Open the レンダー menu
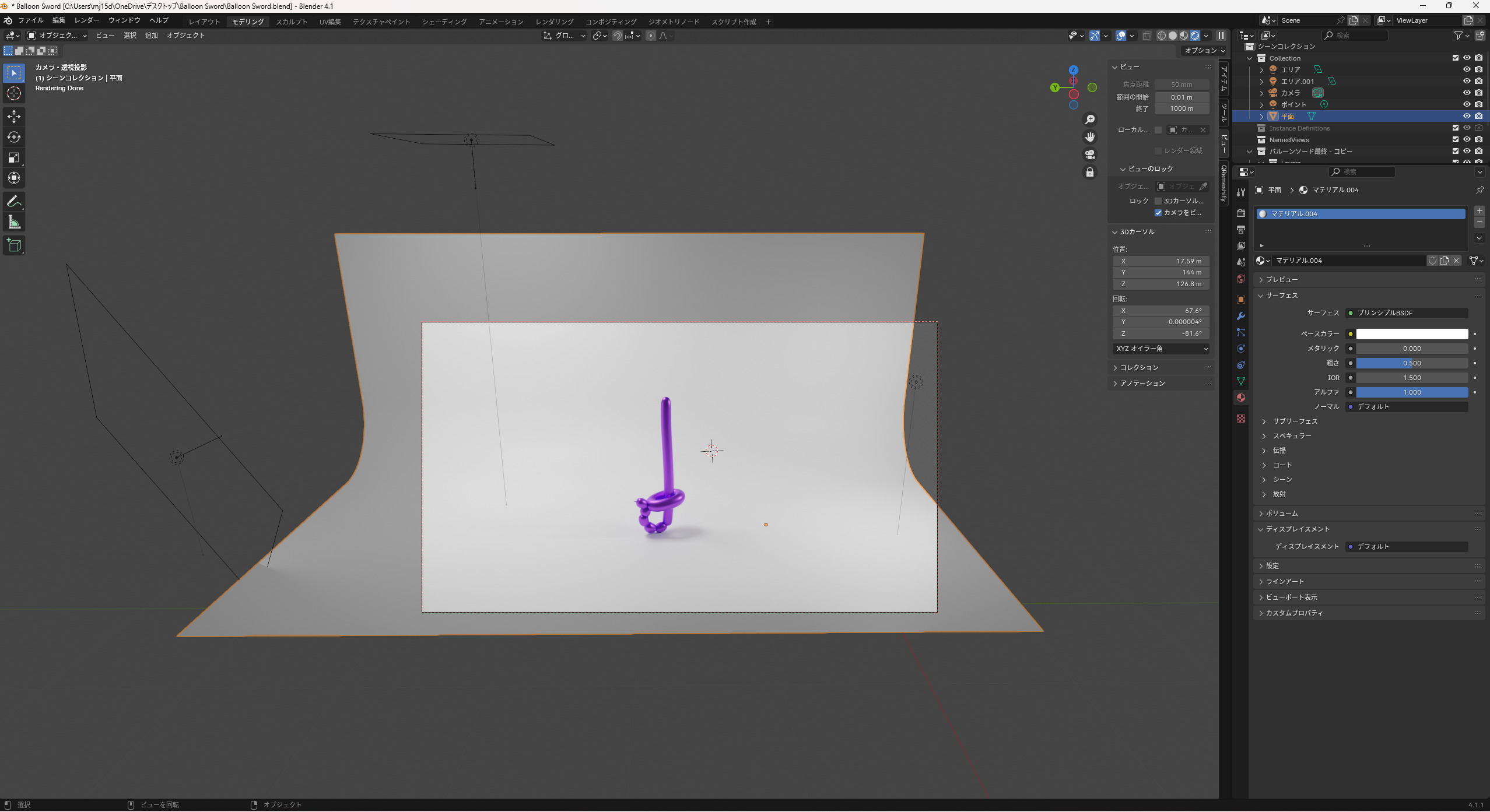1490x812 pixels. (x=87, y=20)
